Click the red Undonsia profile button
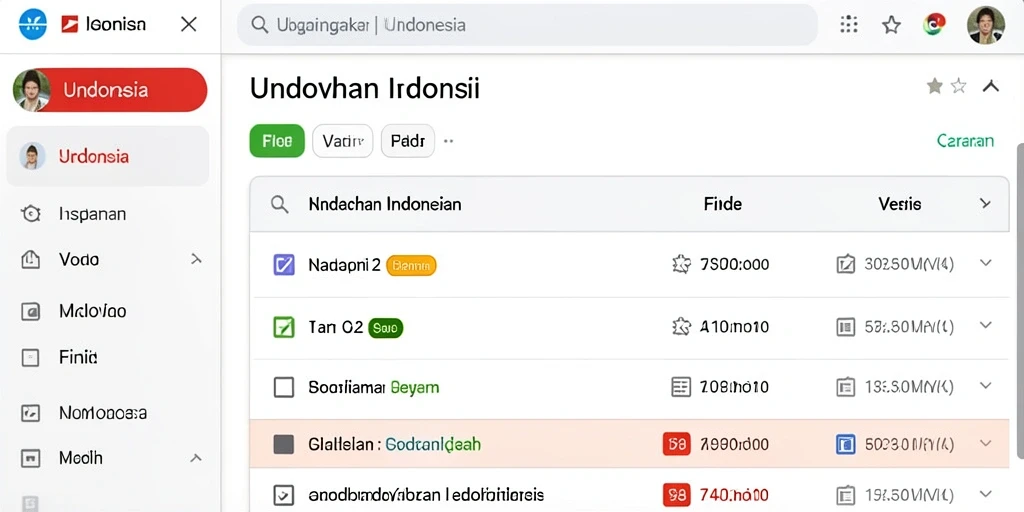The width and height of the screenshot is (1024, 512). (110, 89)
